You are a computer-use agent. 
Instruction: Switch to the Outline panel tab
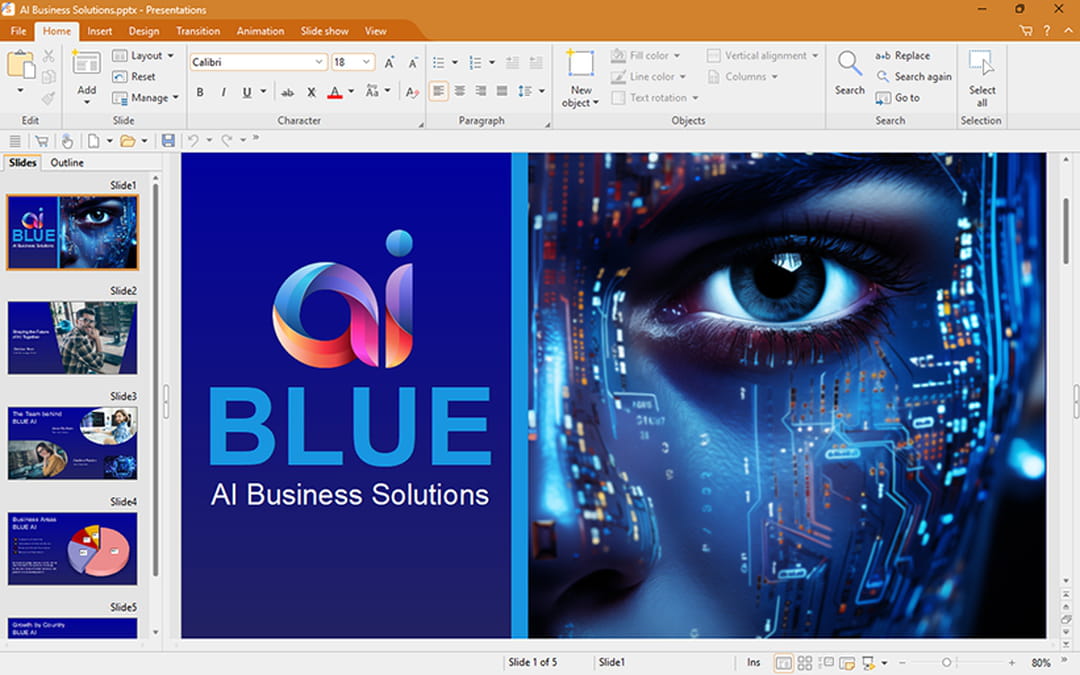coord(67,163)
